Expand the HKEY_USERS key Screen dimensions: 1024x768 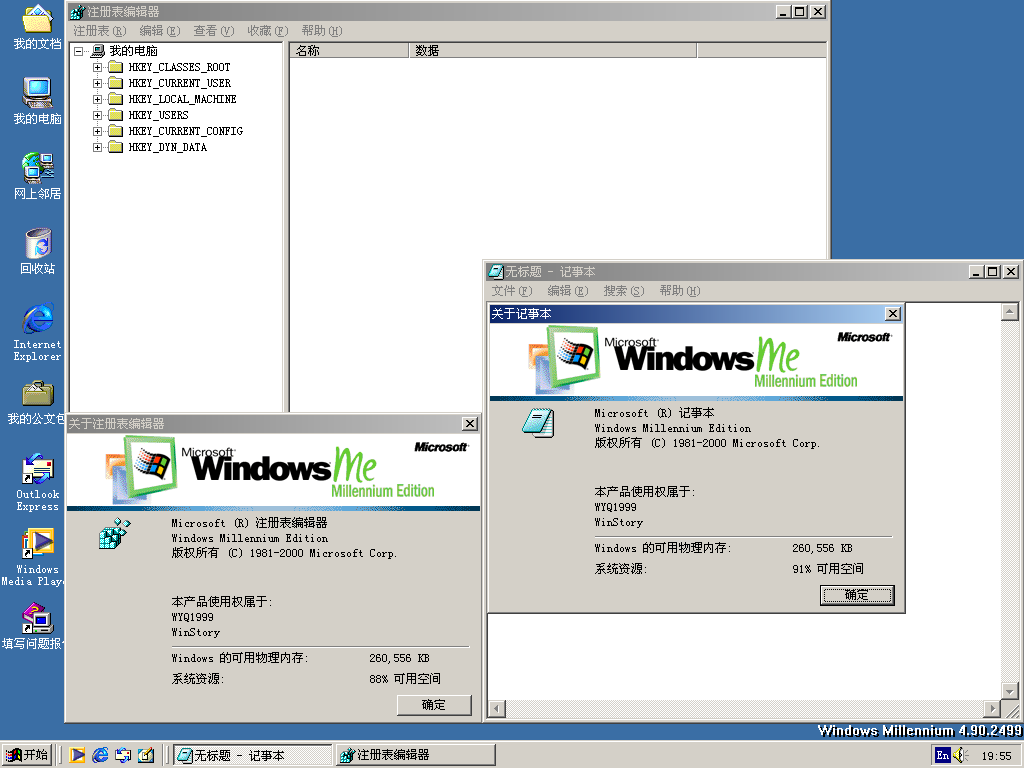pos(97,115)
